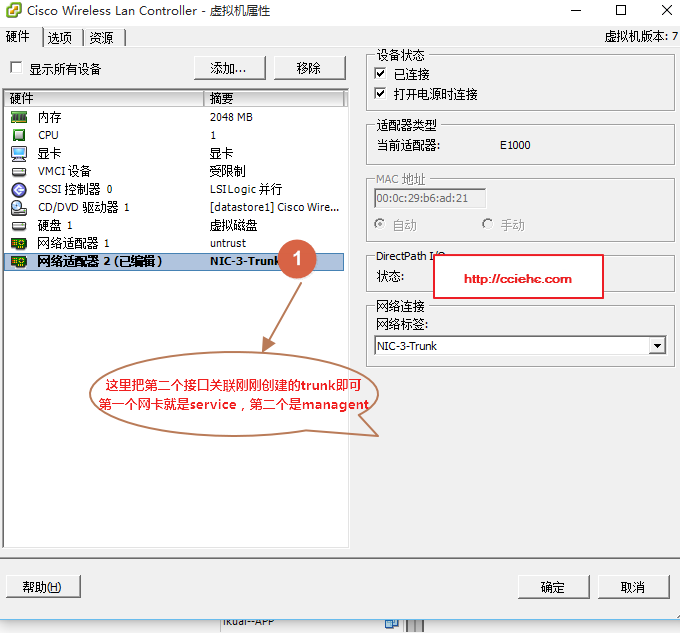680x633 pixels.
Task: Click the LSI Logic 并行 summary value
Action: [x=246, y=189]
